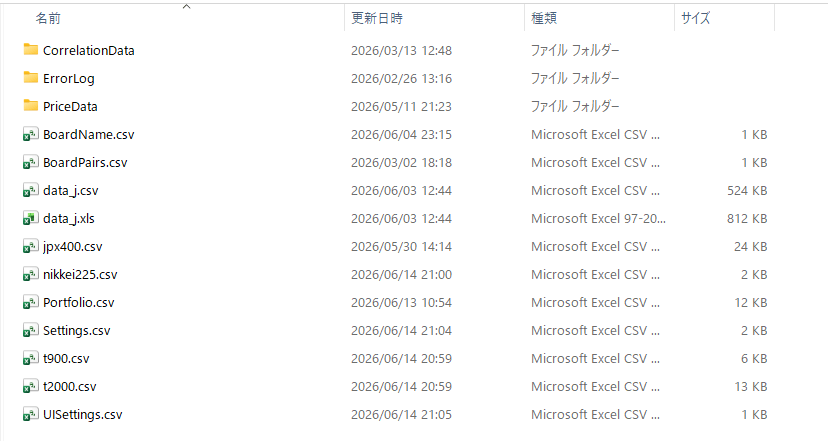Sort by the 種類 column header
Screen dimensions: 828x441
pyautogui.click(x=544, y=18)
